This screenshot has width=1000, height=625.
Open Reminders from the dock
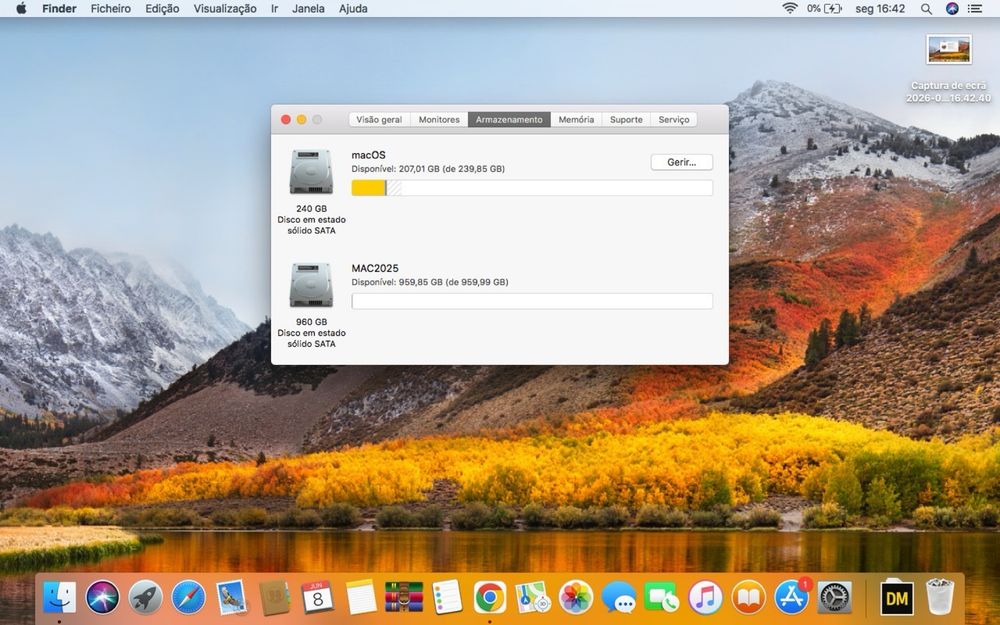[x=447, y=598]
